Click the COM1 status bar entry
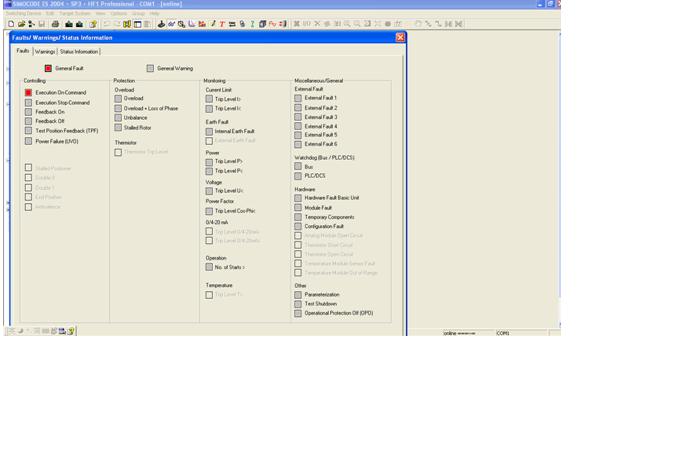The width and height of the screenshot is (692, 461). click(x=503, y=333)
